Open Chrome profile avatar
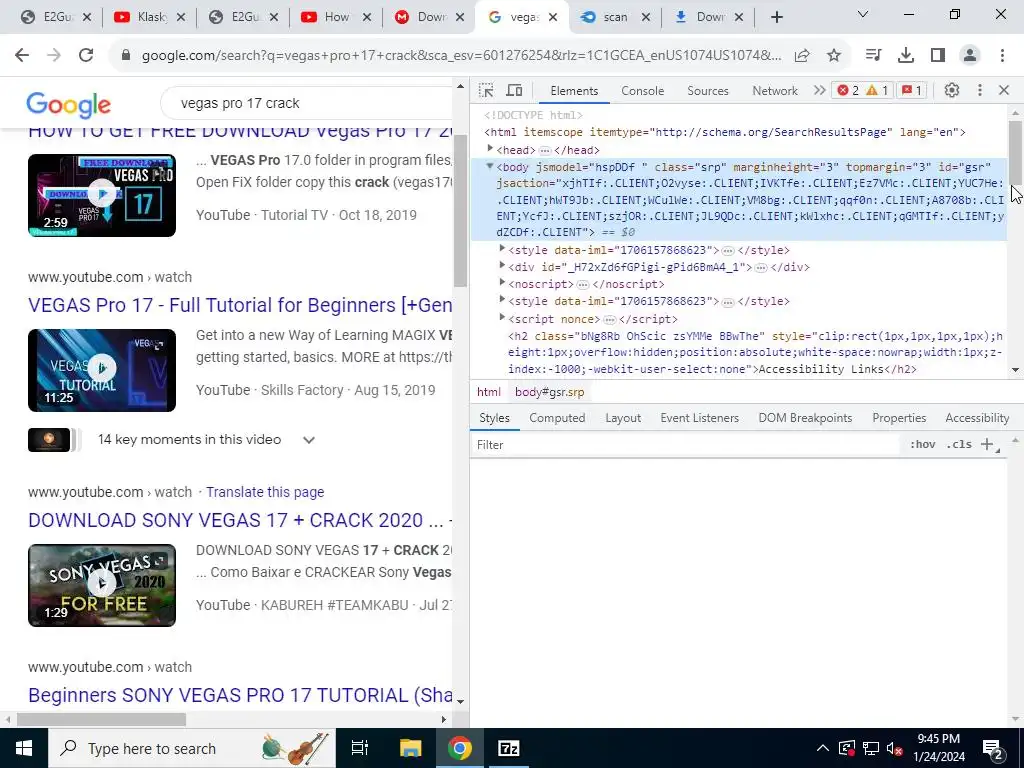The height and width of the screenshot is (768, 1024). pyautogui.click(x=970, y=56)
